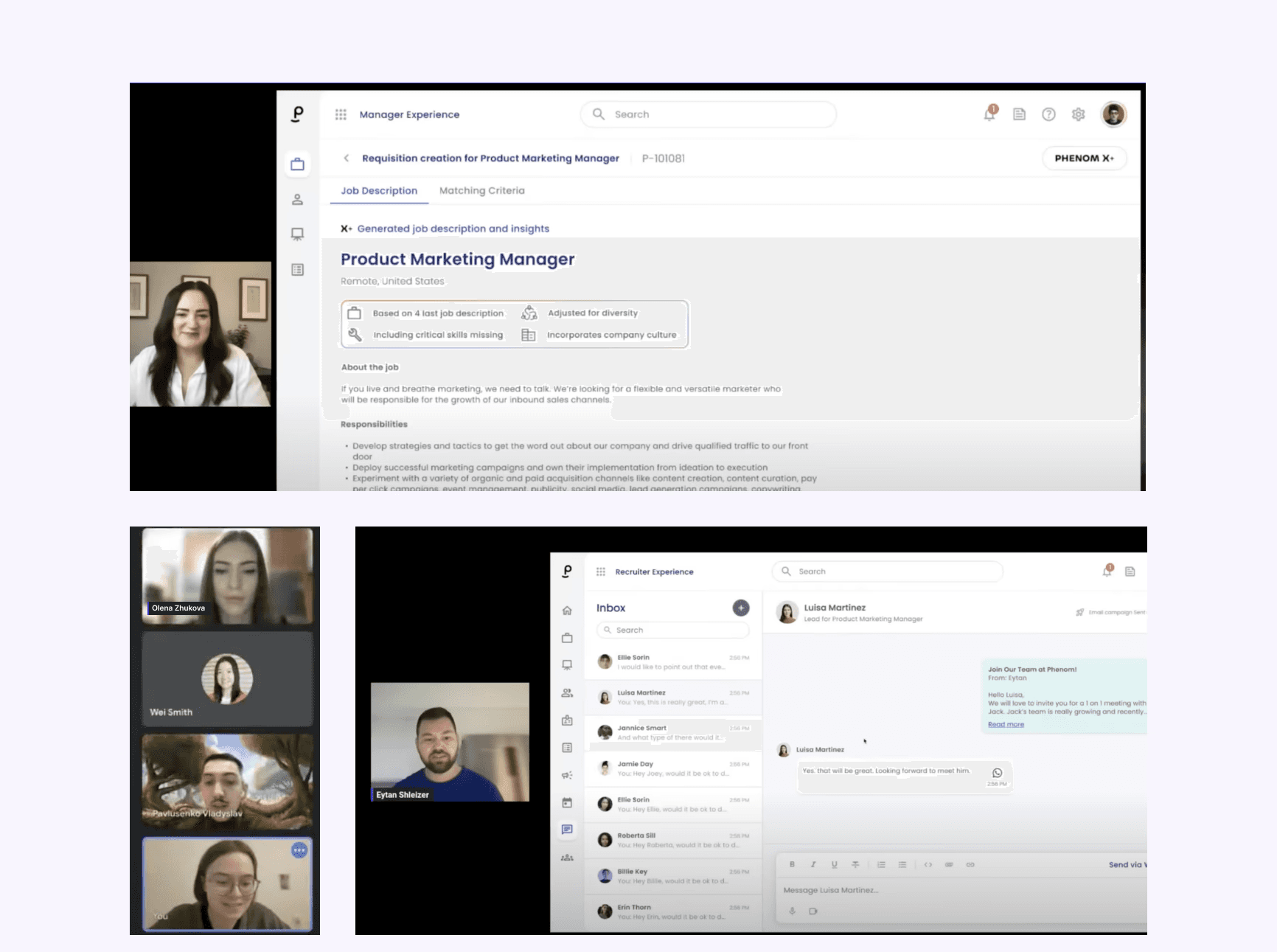Insert a bulleted list in the message editor

coord(902,864)
